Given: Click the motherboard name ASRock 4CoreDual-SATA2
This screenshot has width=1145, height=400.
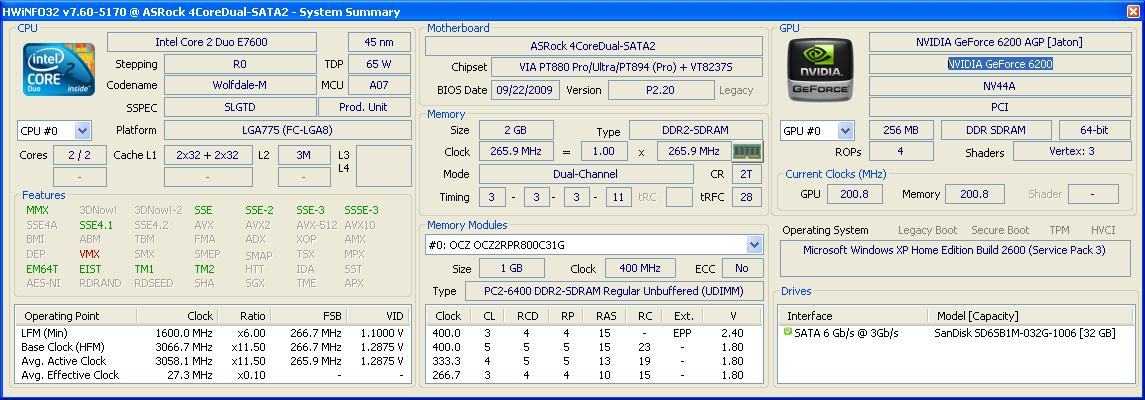Looking at the screenshot, I should pos(594,46).
